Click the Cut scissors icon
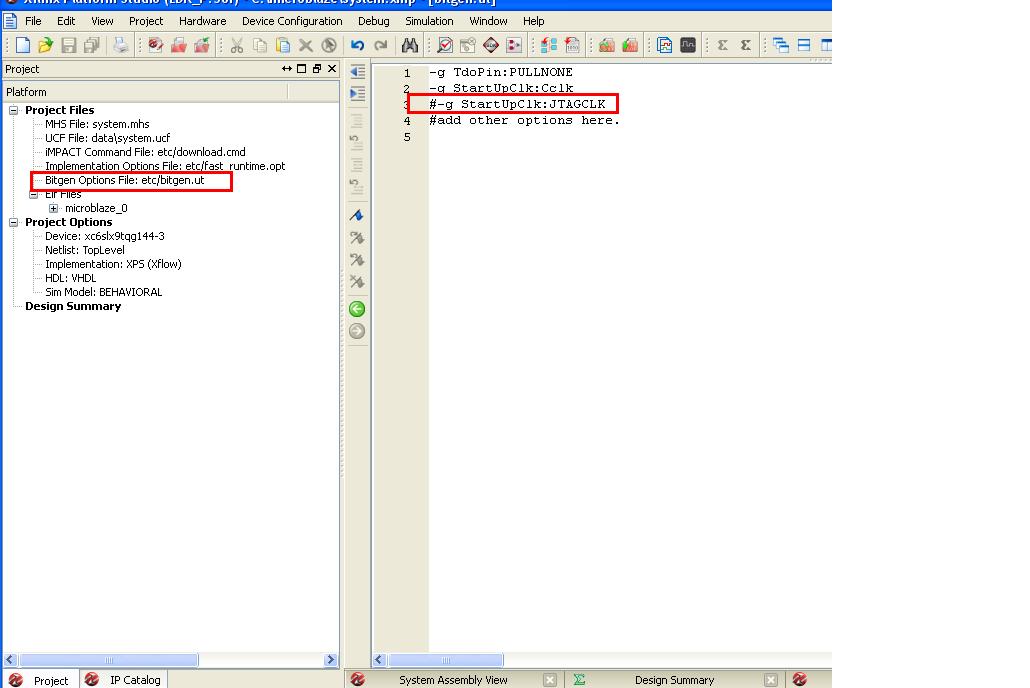The height and width of the screenshot is (688, 1030). click(x=237, y=45)
